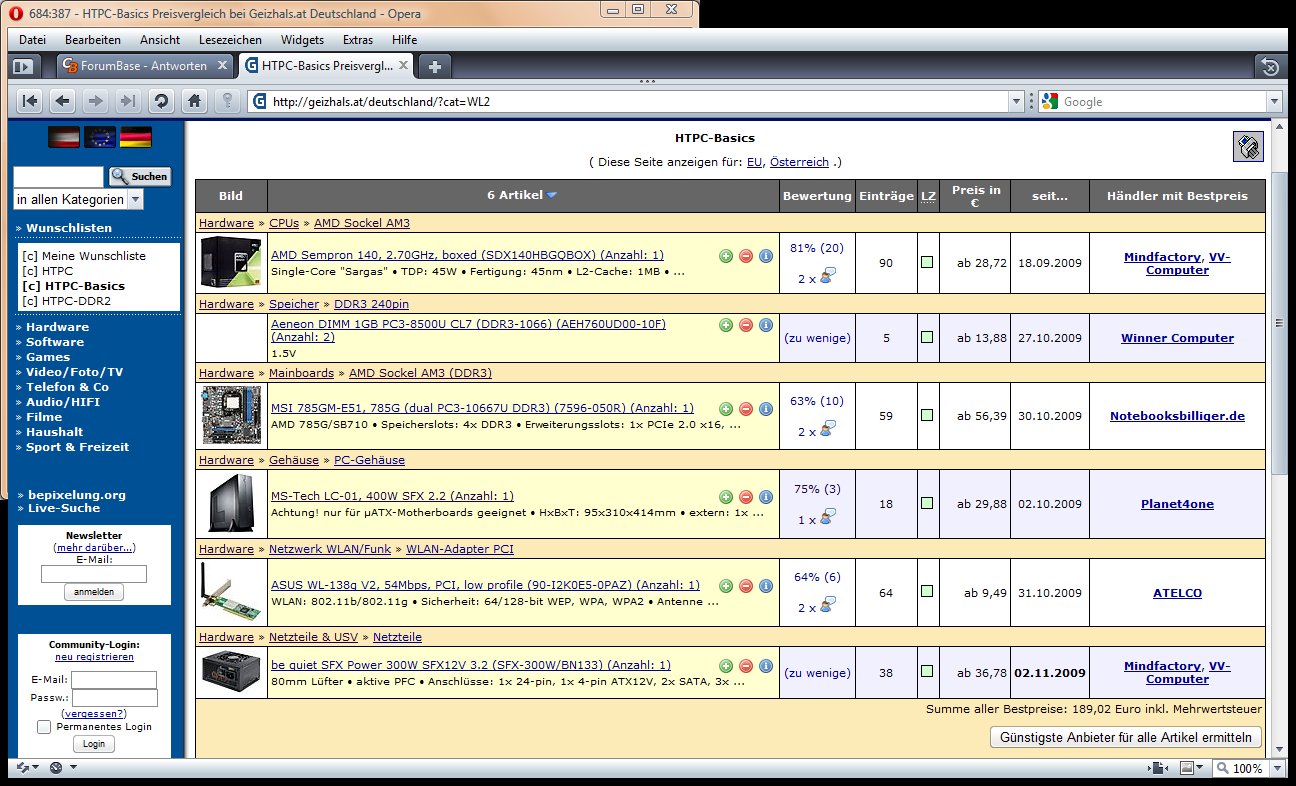
Task: Click 'Günstigste Anbieter für alle Artikel ermitteln' button
Action: [x=1126, y=737]
